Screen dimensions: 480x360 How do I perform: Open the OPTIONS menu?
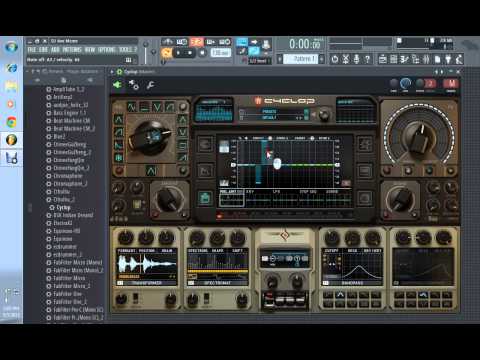pos(107,50)
